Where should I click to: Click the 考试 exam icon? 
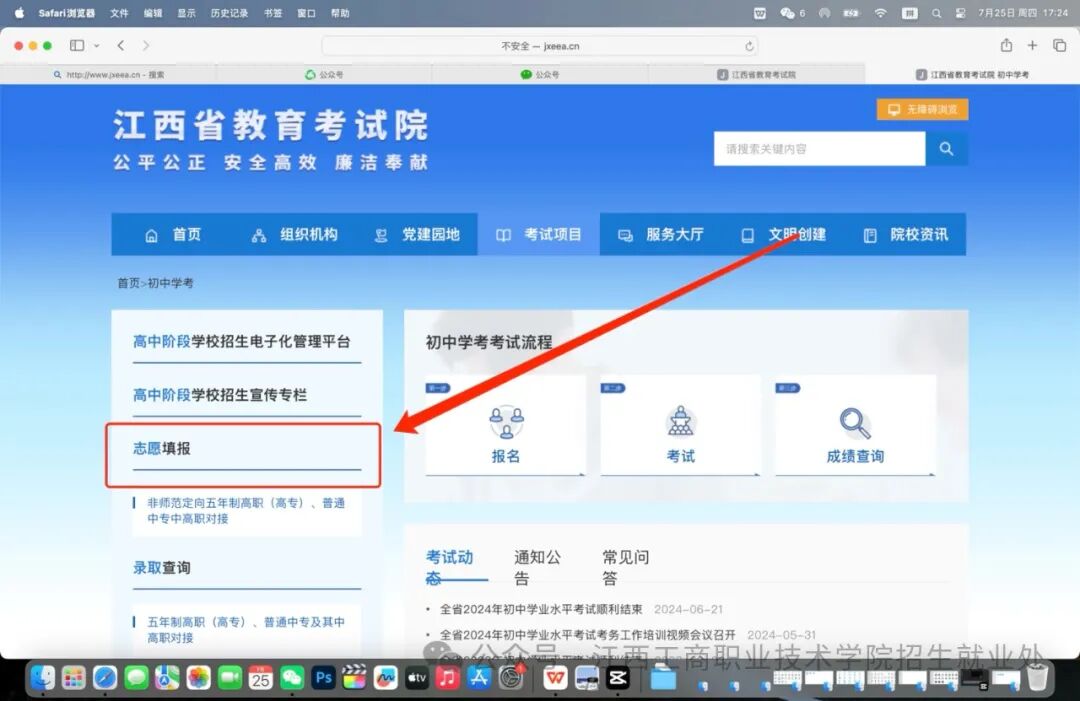[681, 424]
